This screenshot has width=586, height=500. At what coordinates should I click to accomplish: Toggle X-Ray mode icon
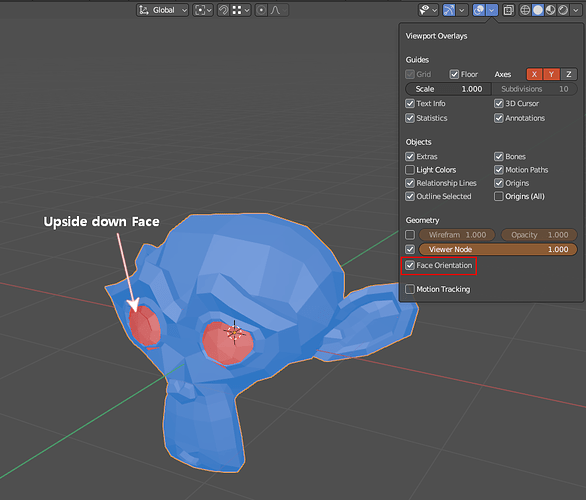pos(508,10)
